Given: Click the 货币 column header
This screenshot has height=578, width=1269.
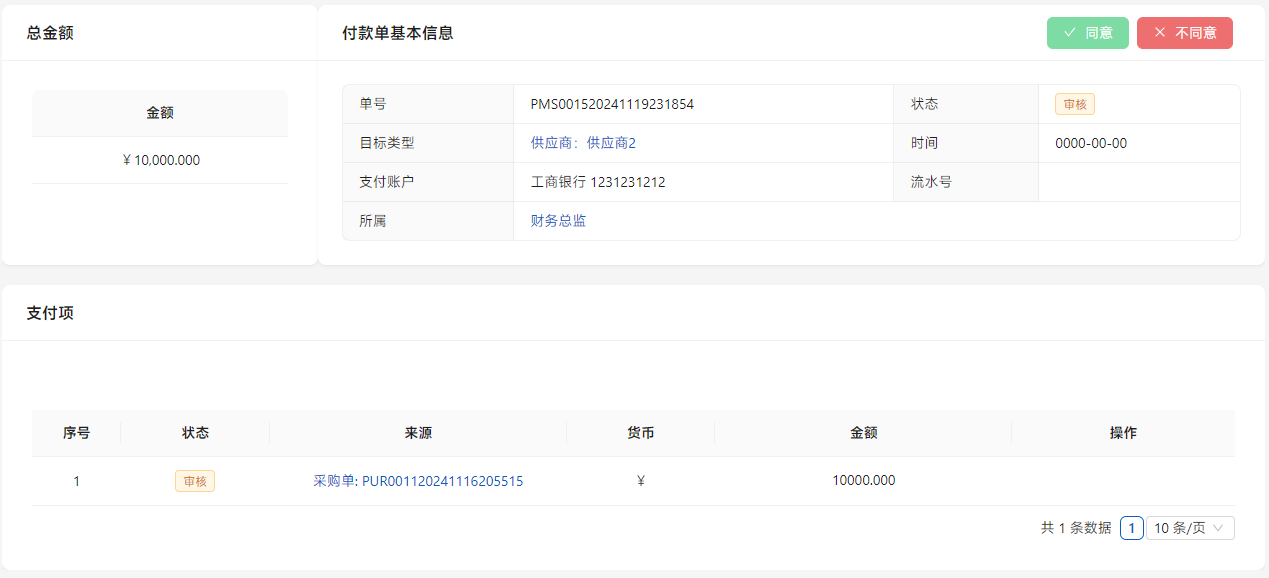Looking at the screenshot, I should click(x=640, y=433).
